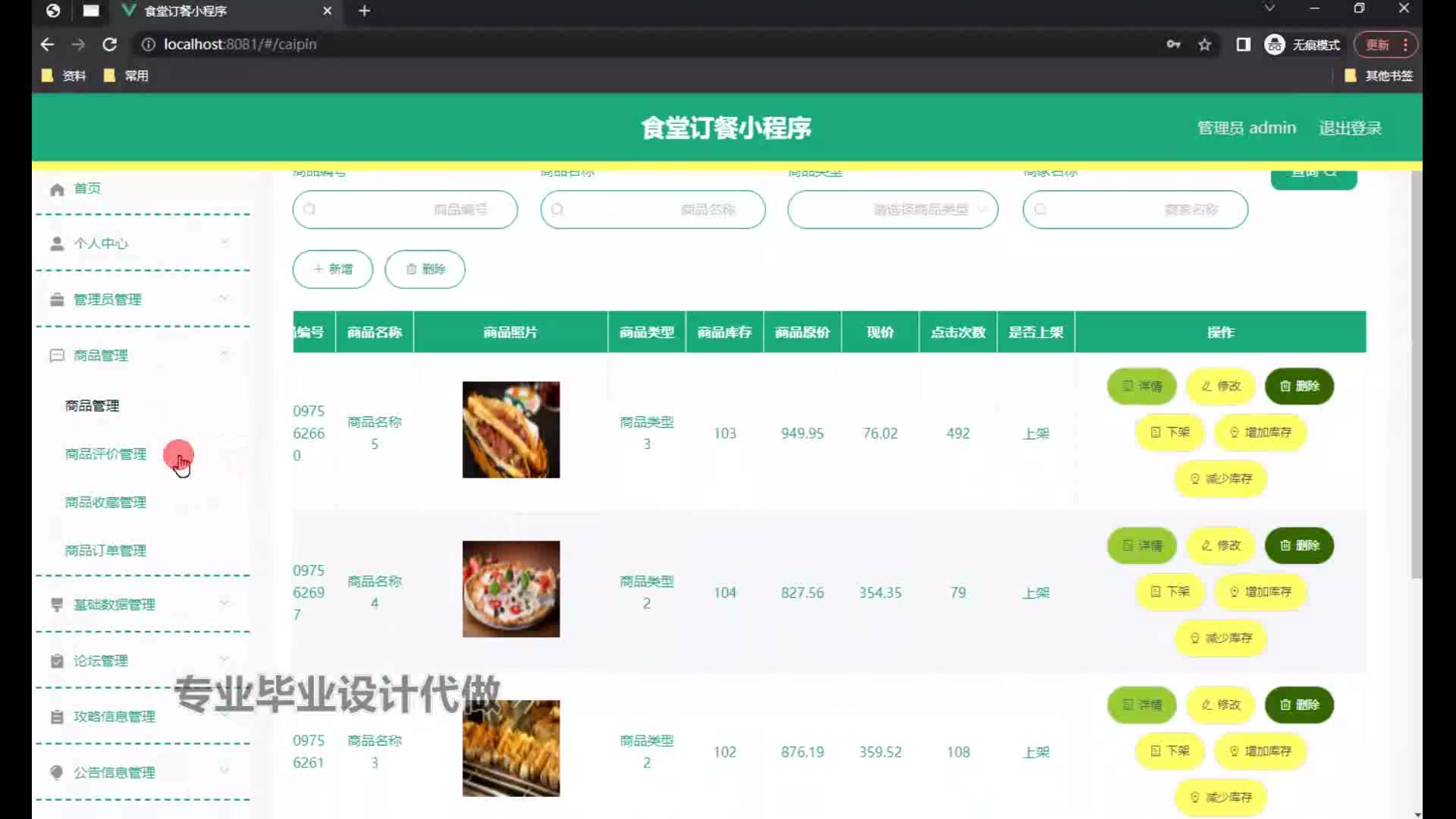Click the pizza product thumbnail image

click(511, 589)
